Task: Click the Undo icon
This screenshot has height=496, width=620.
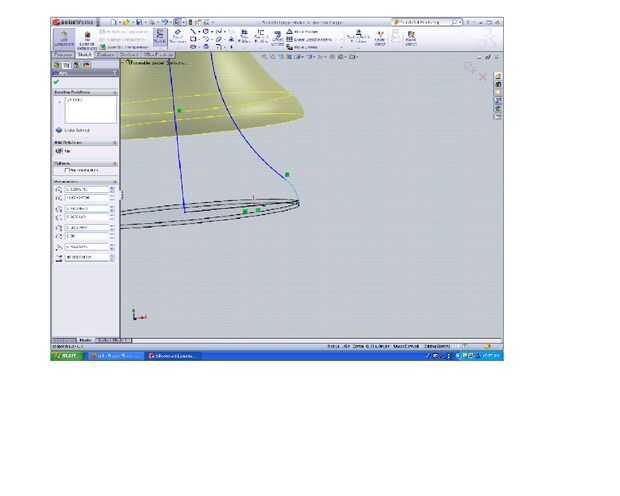Action: click(164, 23)
